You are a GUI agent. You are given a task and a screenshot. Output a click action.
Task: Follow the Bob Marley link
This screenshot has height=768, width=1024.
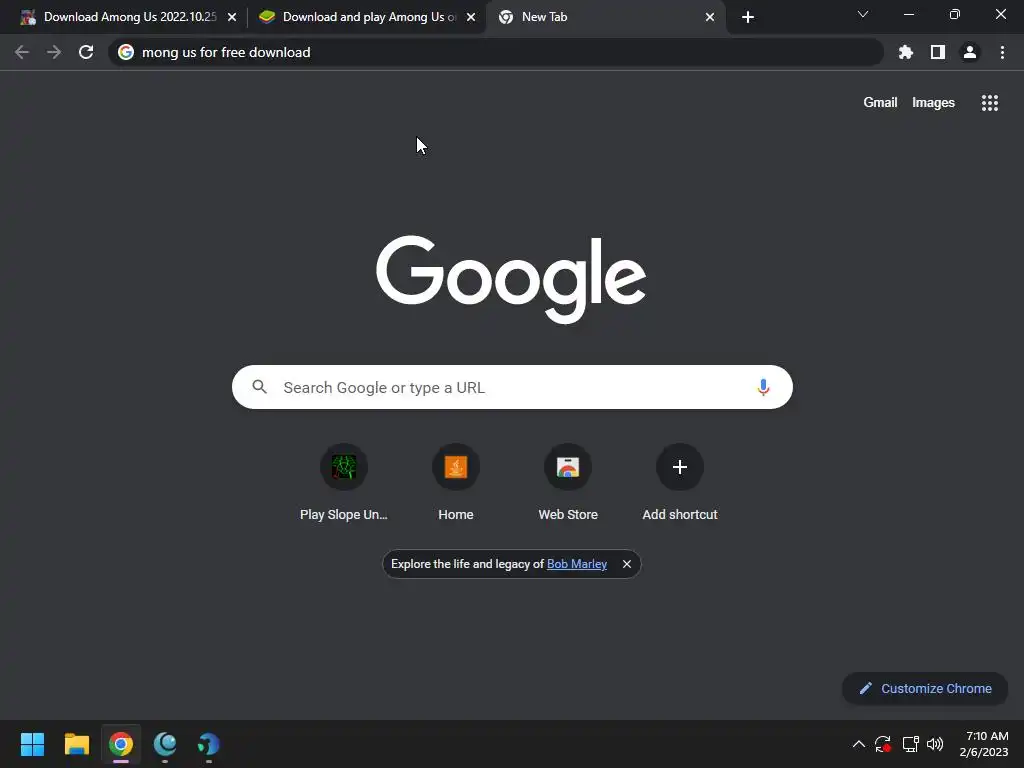pyautogui.click(x=577, y=564)
